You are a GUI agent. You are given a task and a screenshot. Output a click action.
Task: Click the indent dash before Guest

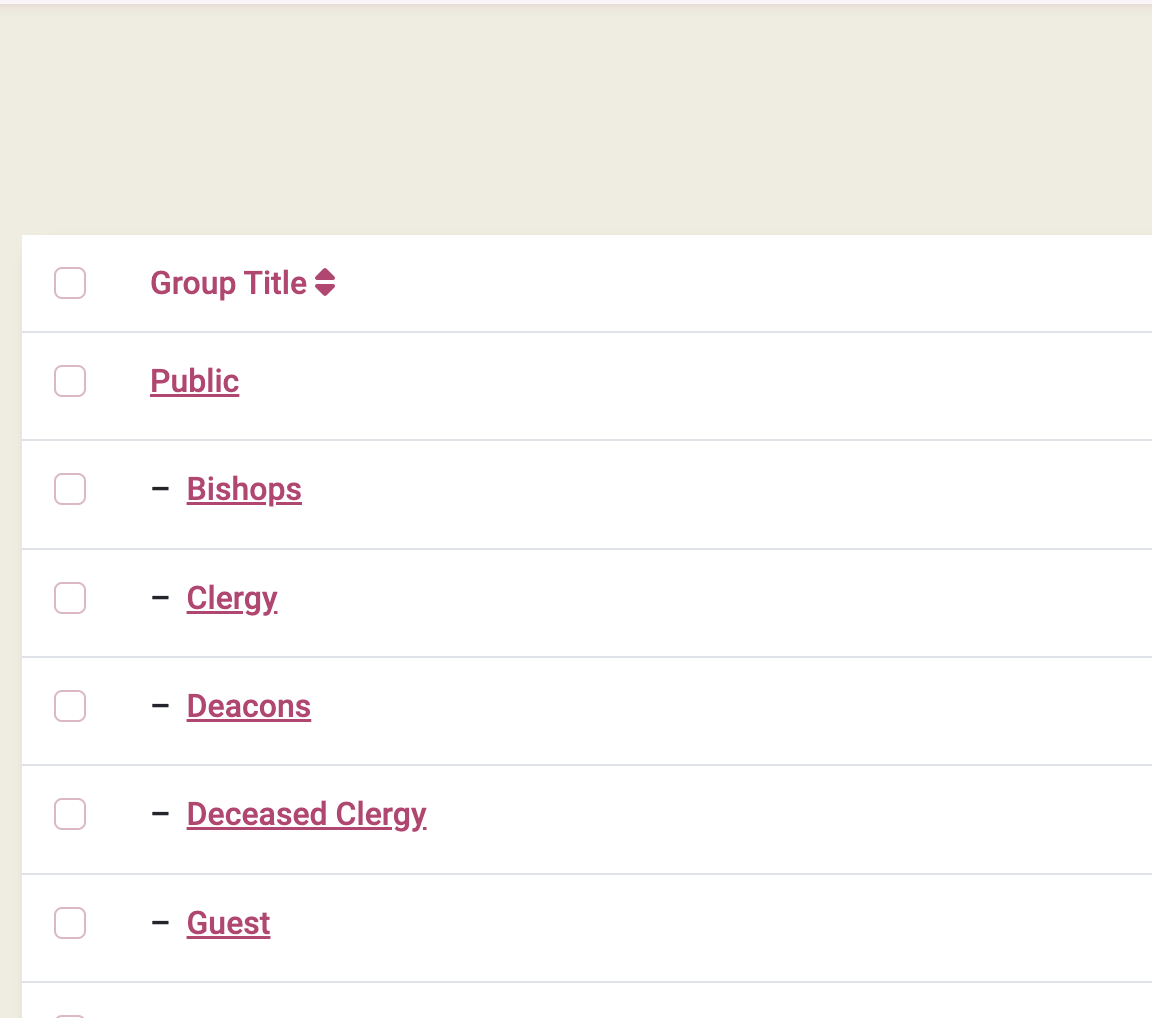(160, 923)
